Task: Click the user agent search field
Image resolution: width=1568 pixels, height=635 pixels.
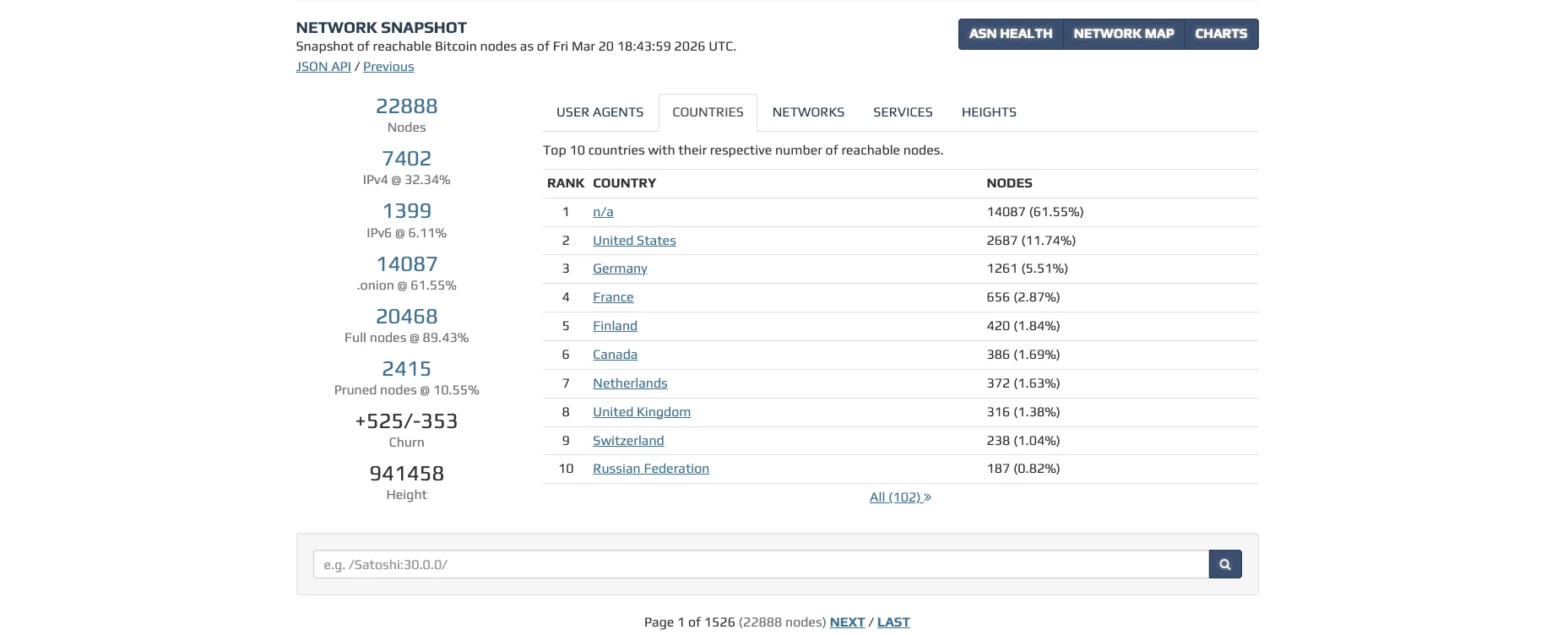Action: tap(760, 564)
